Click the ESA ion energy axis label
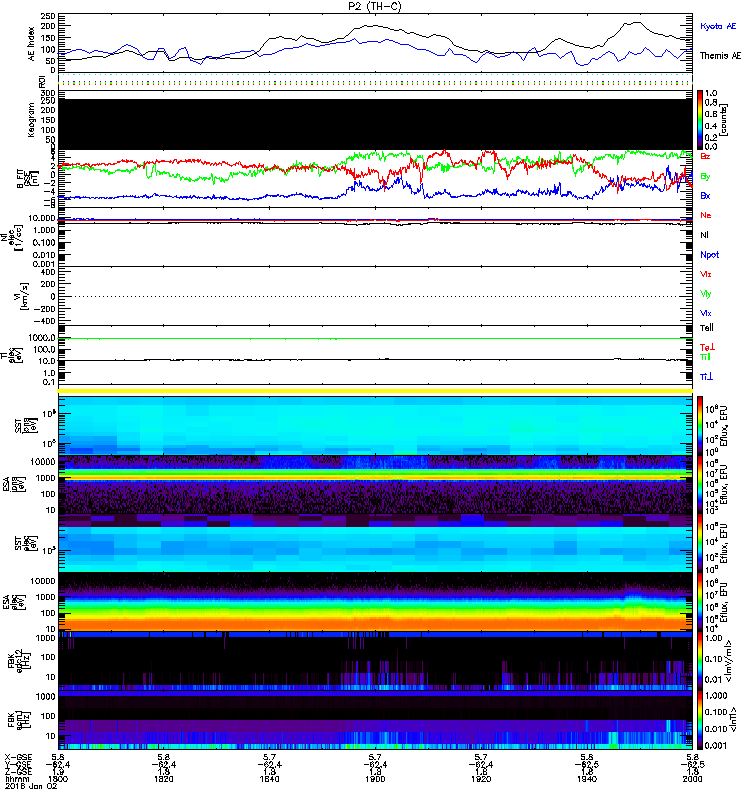This screenshot has height=800, width=750. [x=14, y=484]
